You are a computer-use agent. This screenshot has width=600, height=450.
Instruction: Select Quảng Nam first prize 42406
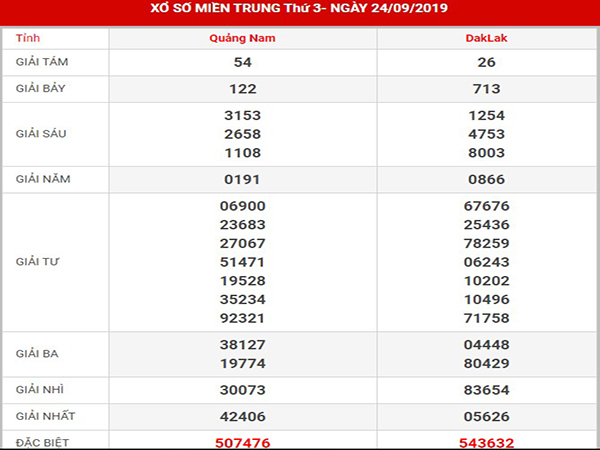click(x=243, y=415)
